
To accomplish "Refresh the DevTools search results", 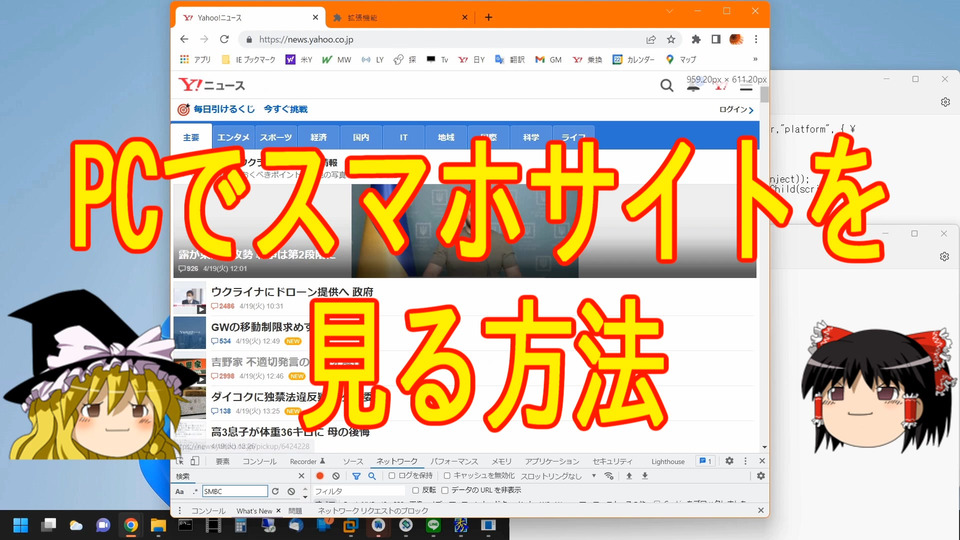I will 276,491.
